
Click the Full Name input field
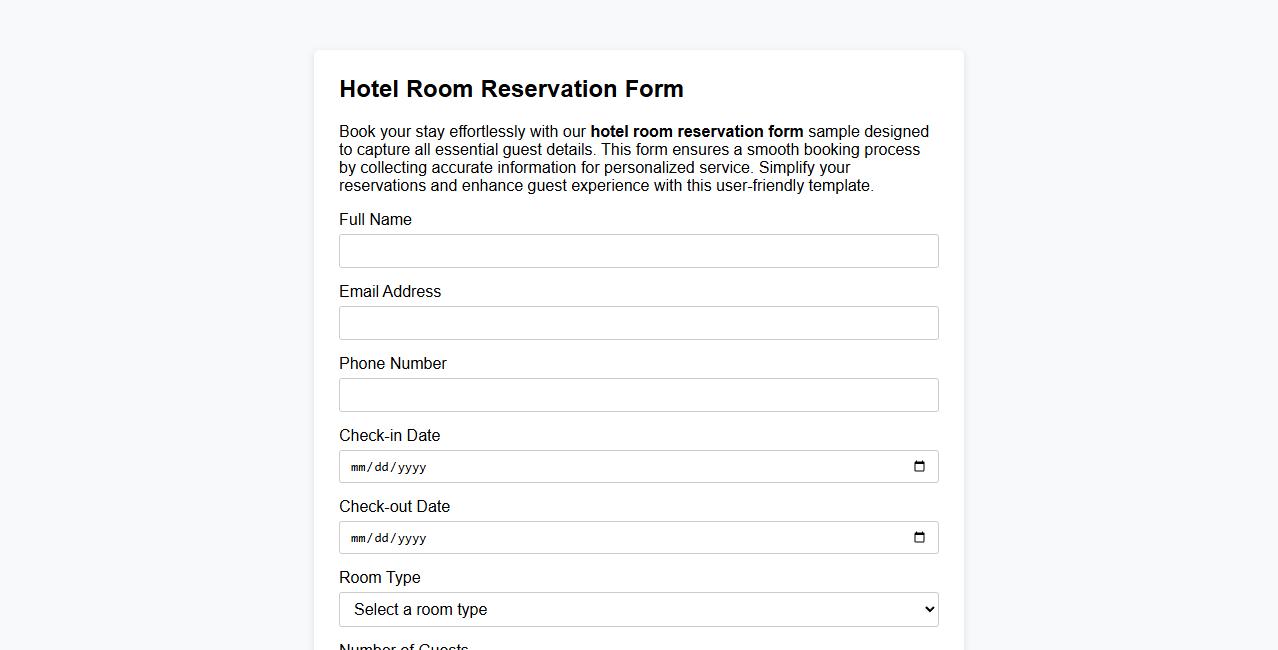pos(638,251)
